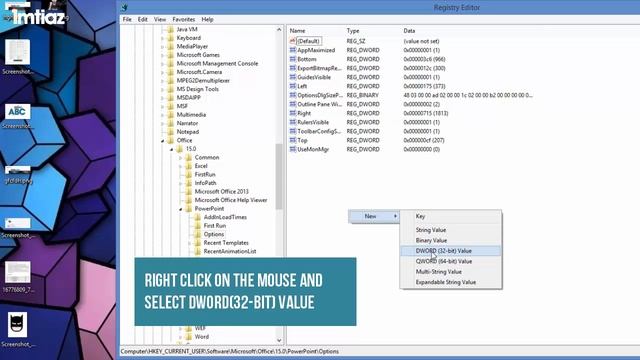Select the InfoPath key

pos(205,183)
